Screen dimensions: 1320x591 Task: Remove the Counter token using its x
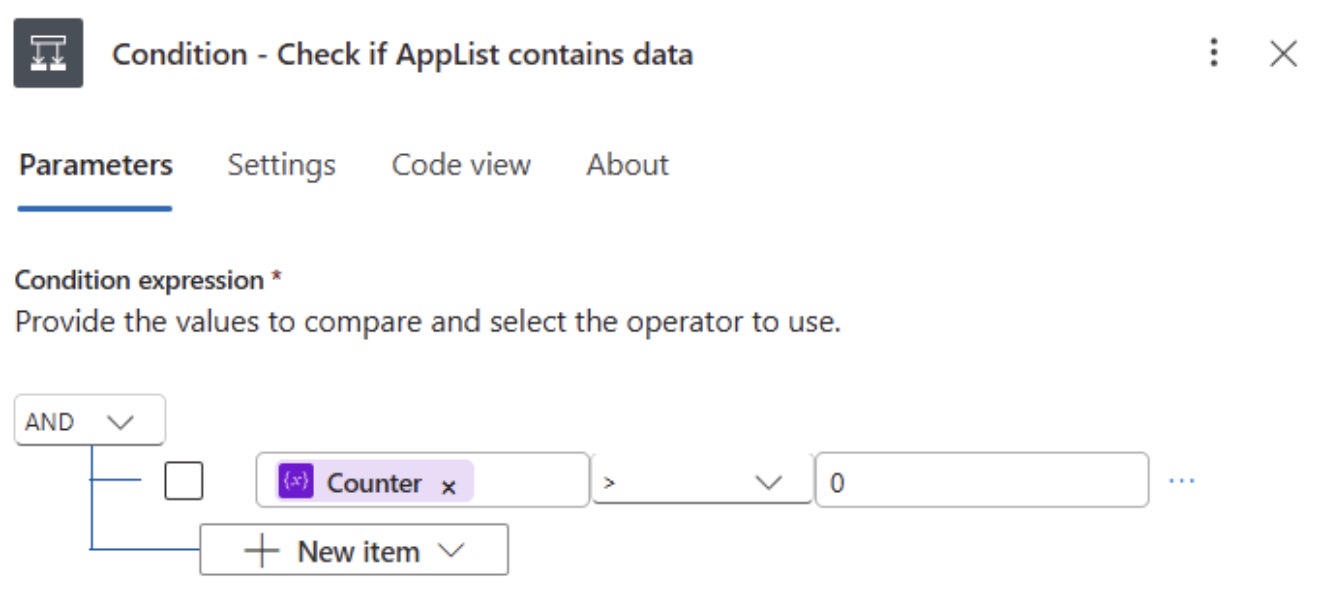pyautogui.click(x=449, y=487)
